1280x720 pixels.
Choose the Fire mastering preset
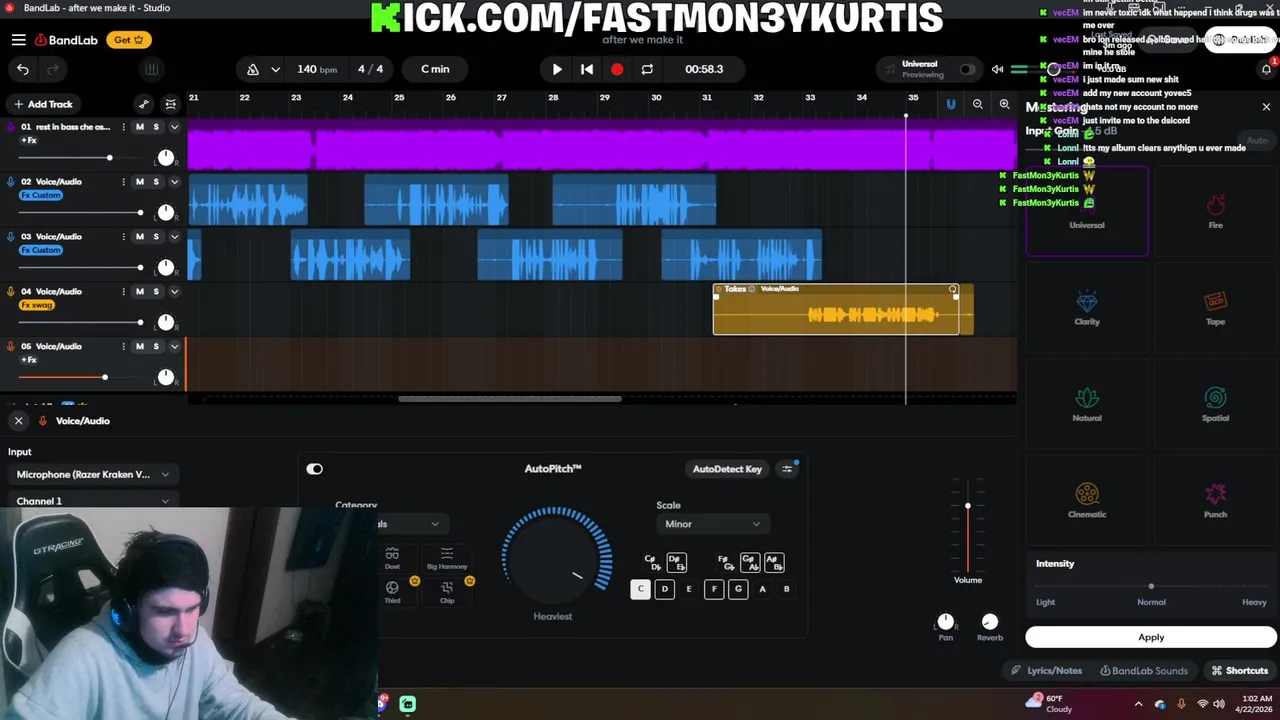(1215, 212)
